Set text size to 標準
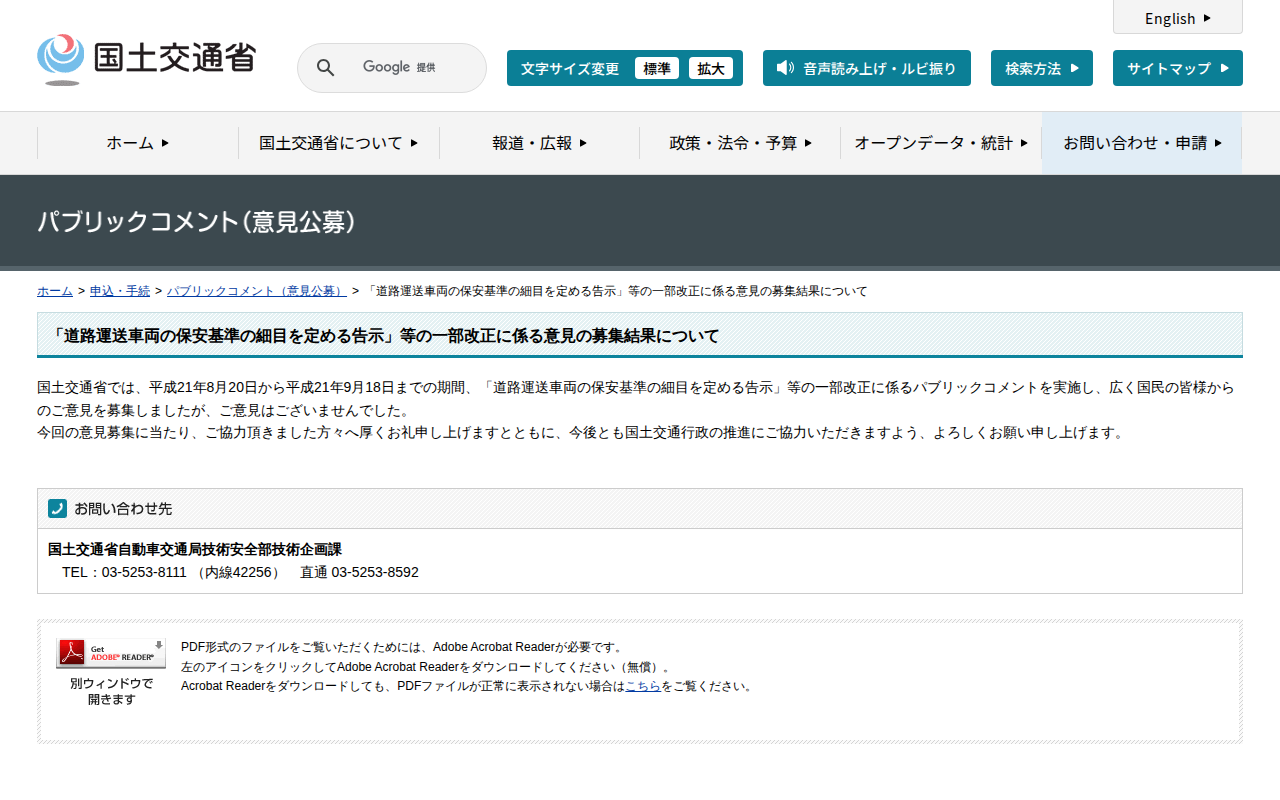 click(x=657, y=68)
